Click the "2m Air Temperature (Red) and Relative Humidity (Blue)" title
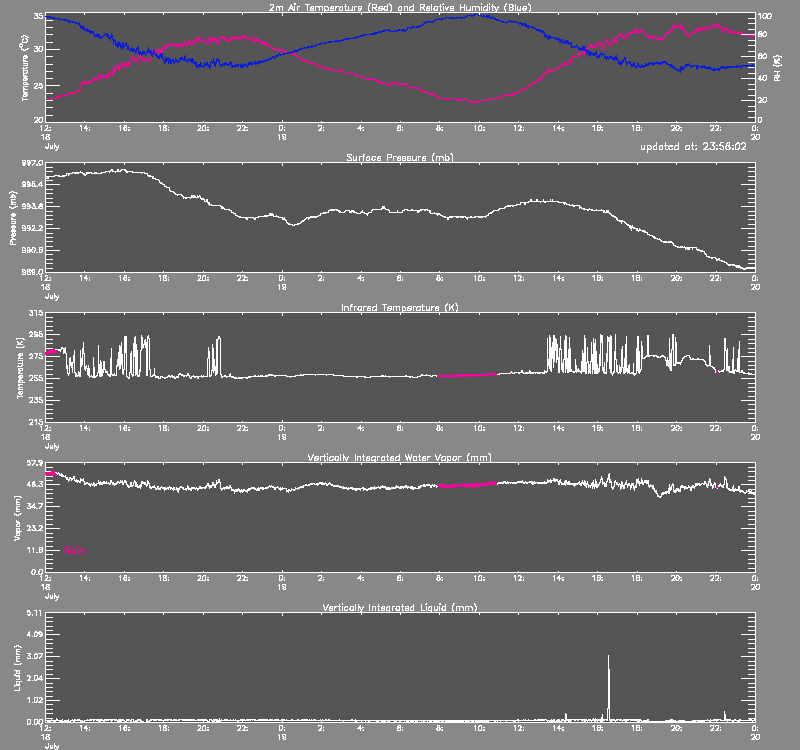800x750 pixels. [400, 7]
